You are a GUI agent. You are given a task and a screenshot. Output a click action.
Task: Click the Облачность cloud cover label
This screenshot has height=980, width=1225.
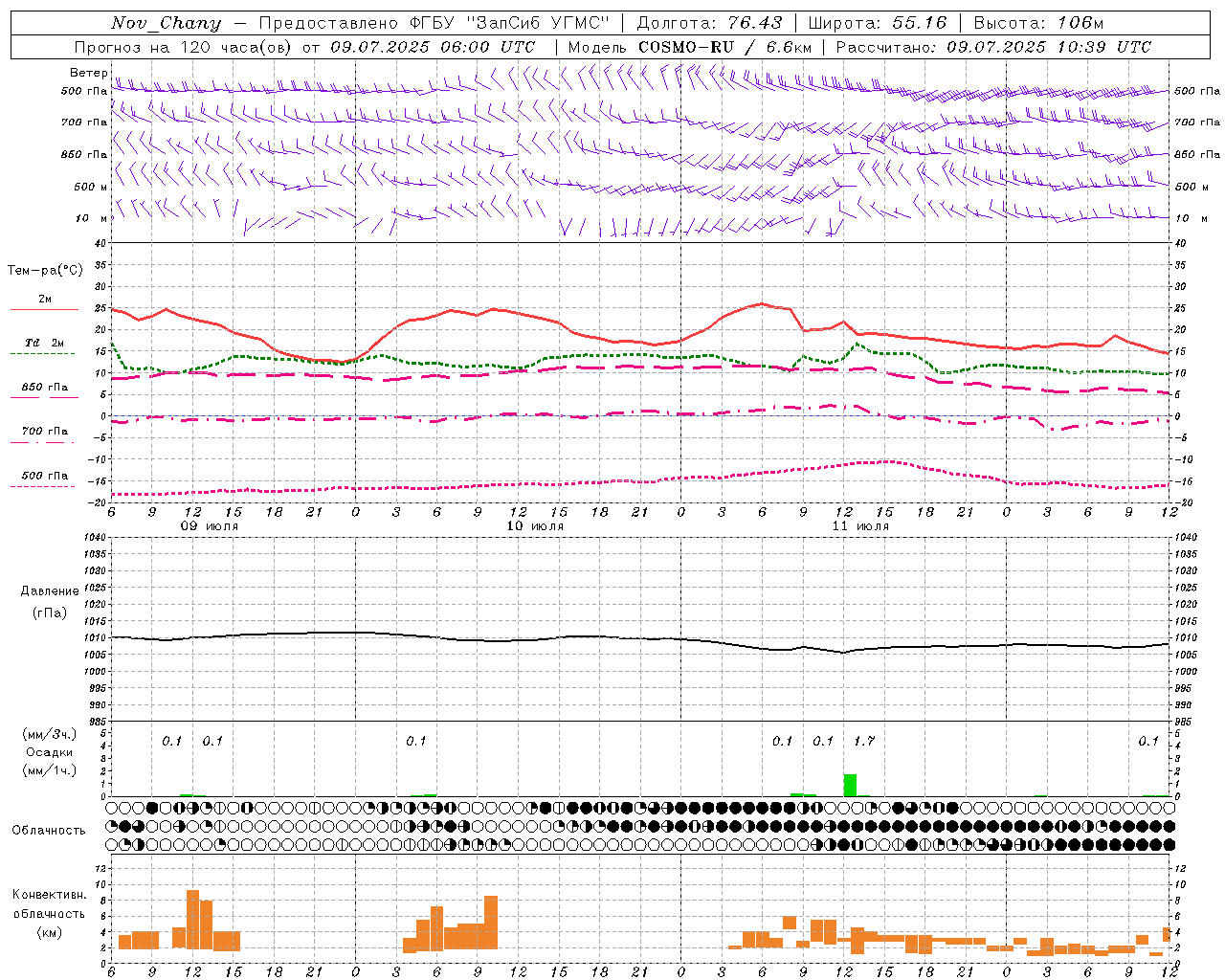(49, 831)
